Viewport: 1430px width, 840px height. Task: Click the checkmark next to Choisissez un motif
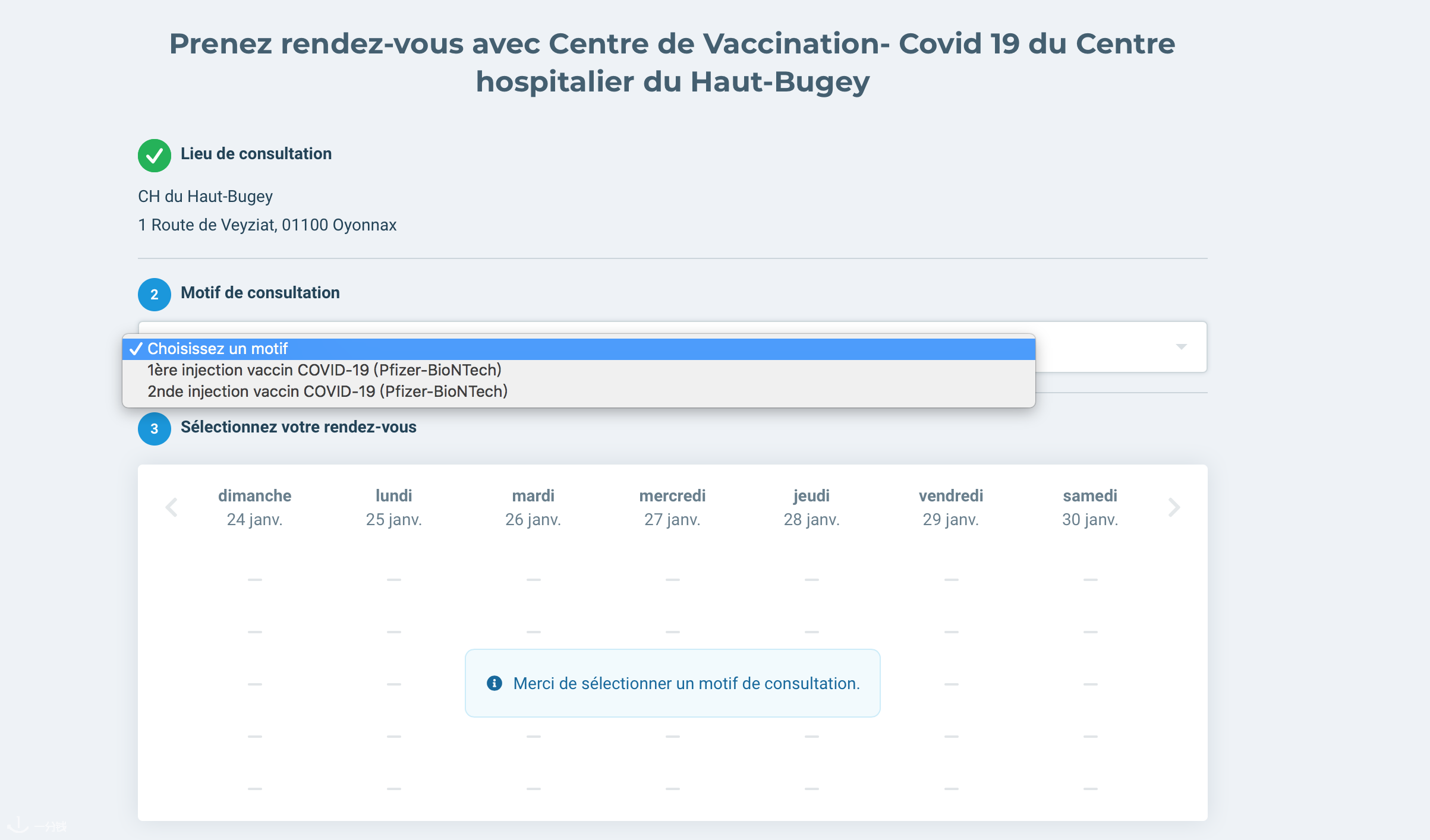(136, 349)
